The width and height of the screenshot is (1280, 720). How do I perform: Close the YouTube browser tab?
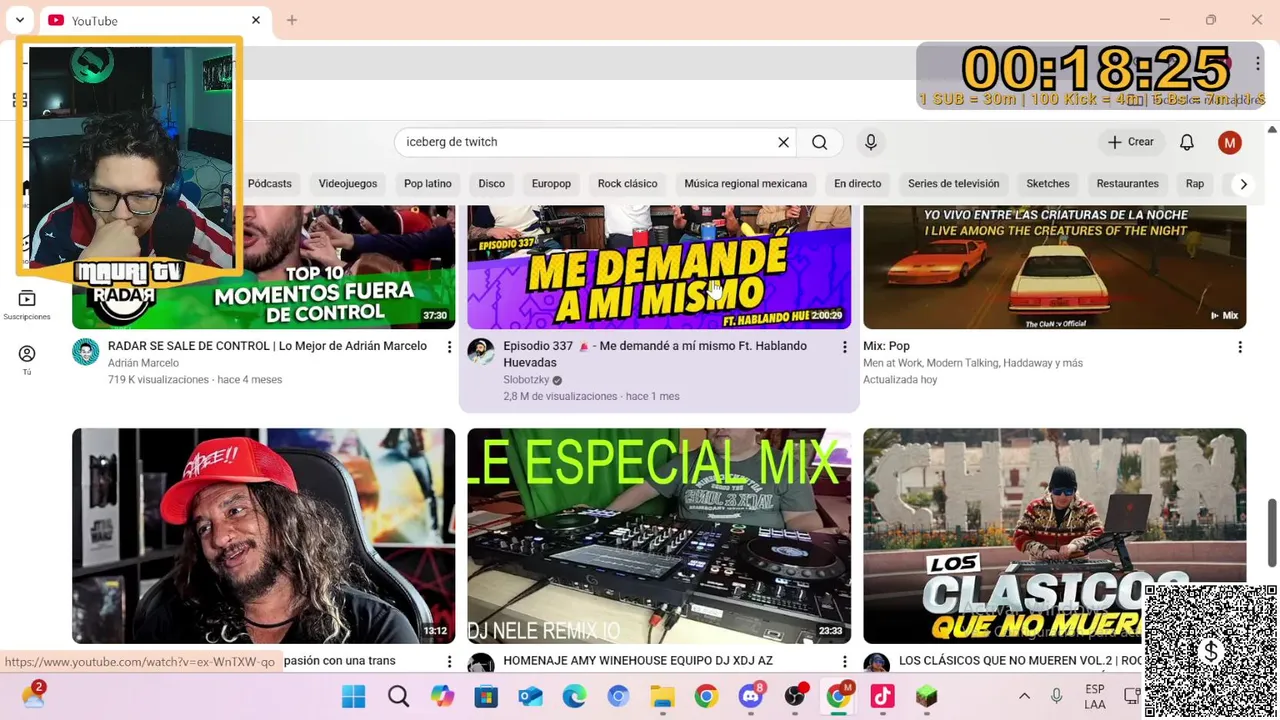pos(255,20)
